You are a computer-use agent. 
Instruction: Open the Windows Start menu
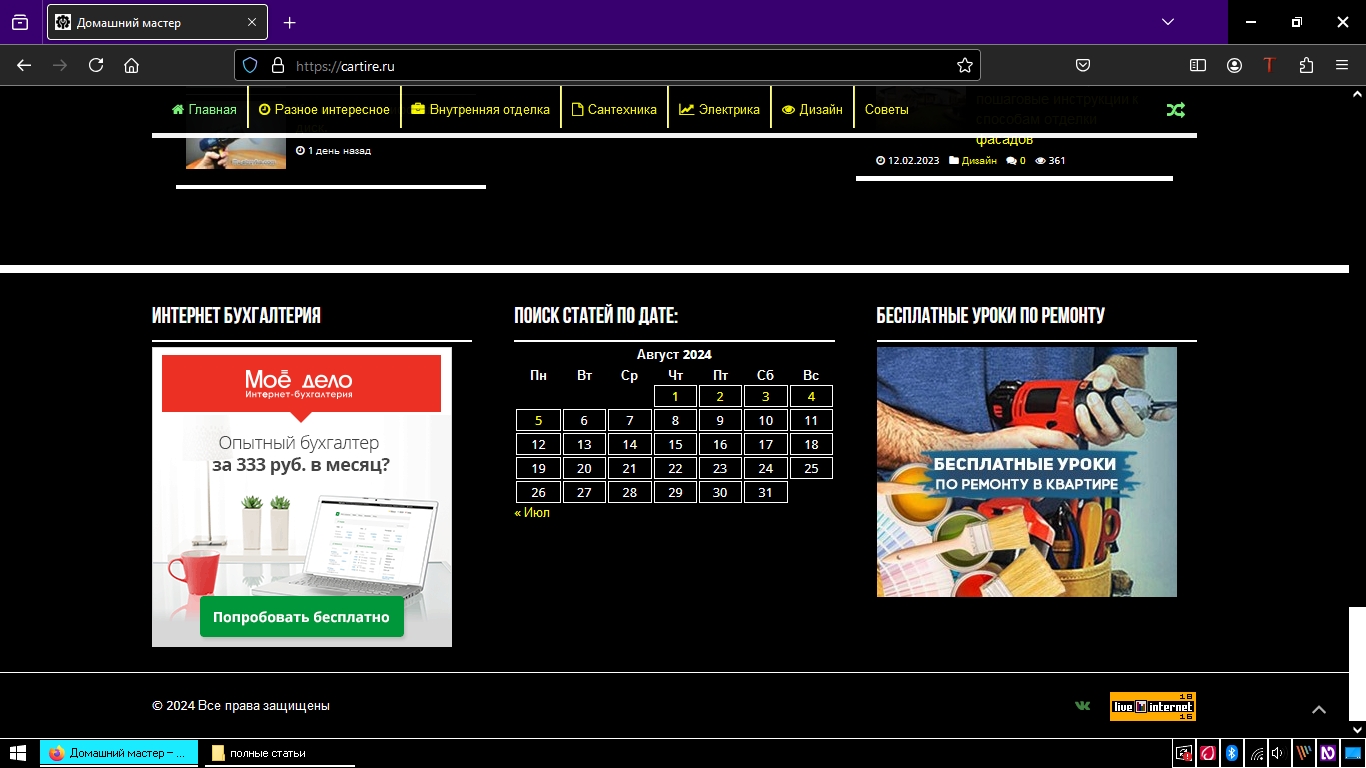pyautogui.click(x=18, y=753)
